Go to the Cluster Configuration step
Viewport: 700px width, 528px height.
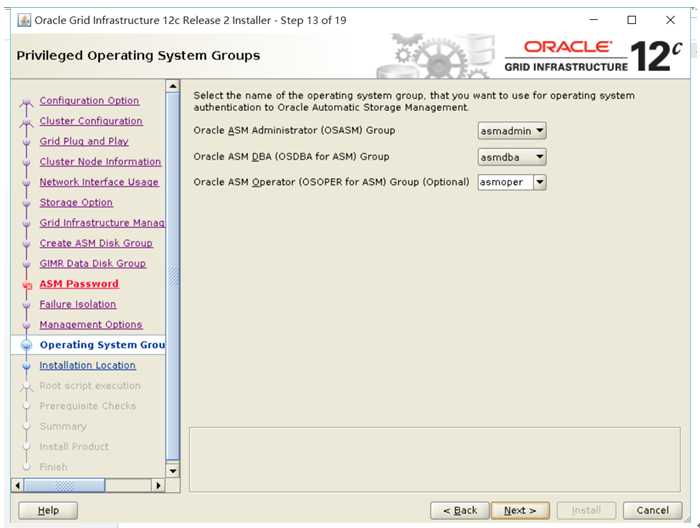[91, 121]
